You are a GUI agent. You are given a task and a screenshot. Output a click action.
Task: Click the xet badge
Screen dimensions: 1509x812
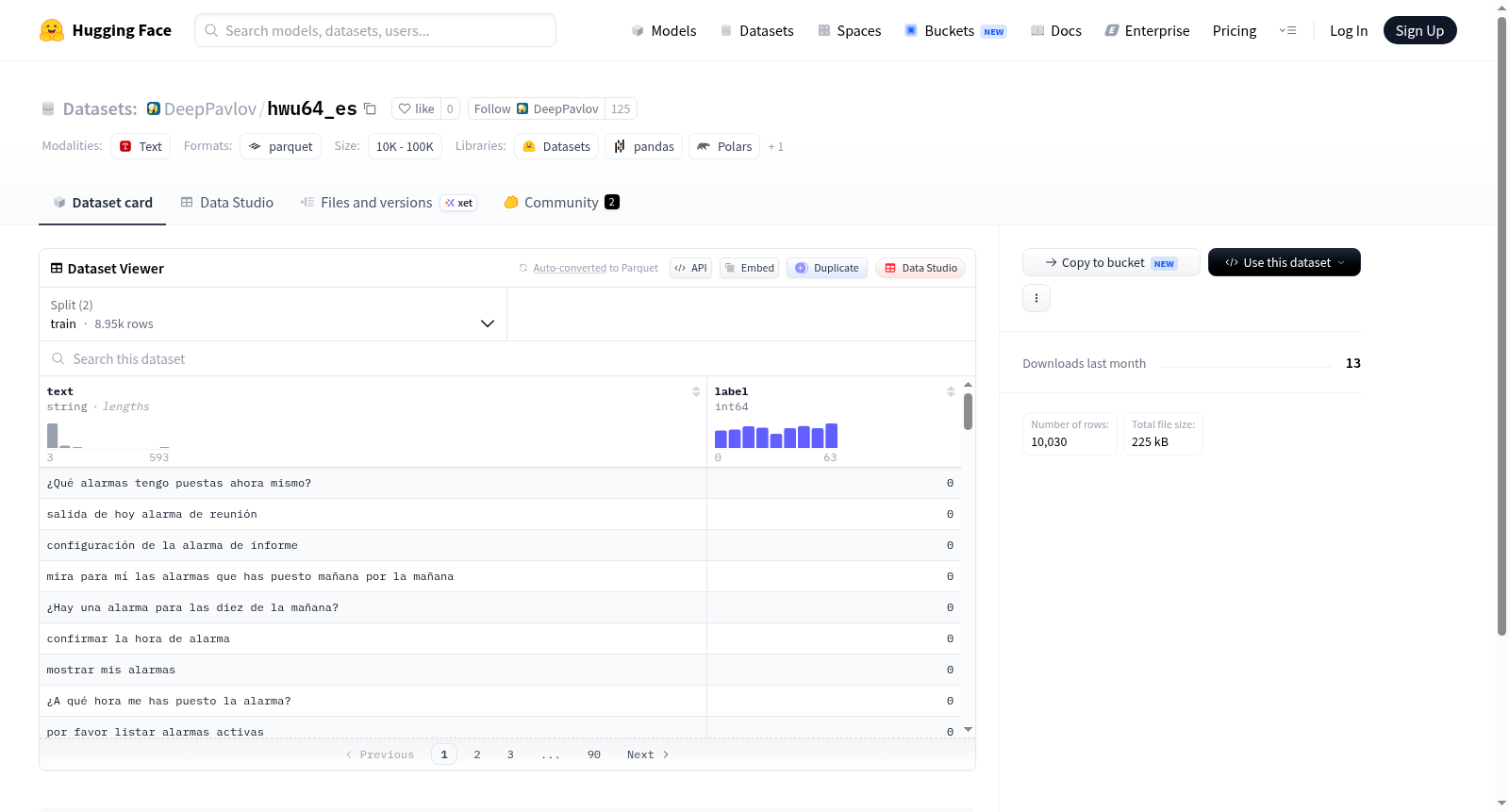[458, 203]
